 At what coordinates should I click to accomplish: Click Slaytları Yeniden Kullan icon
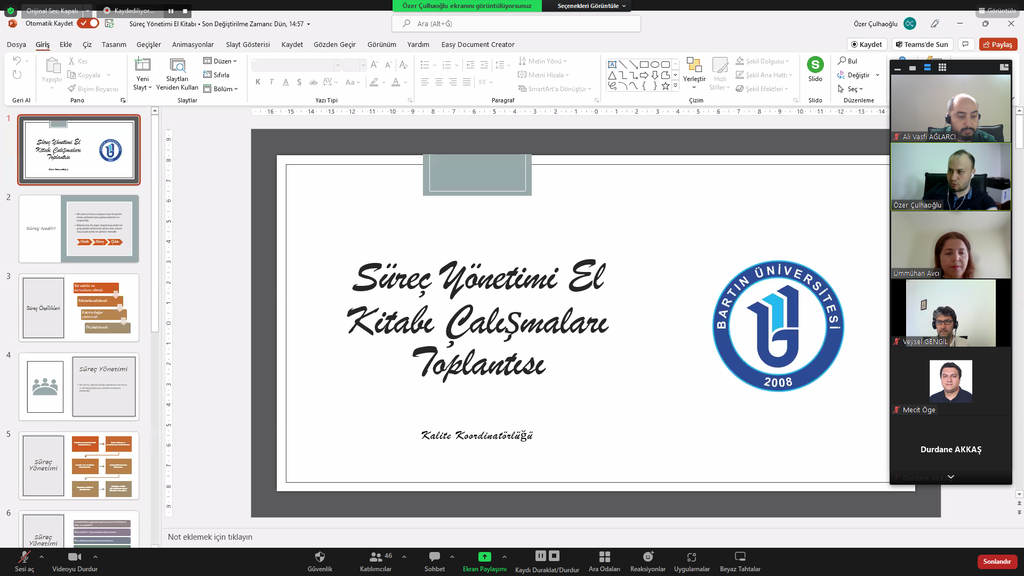click(177, 65)
